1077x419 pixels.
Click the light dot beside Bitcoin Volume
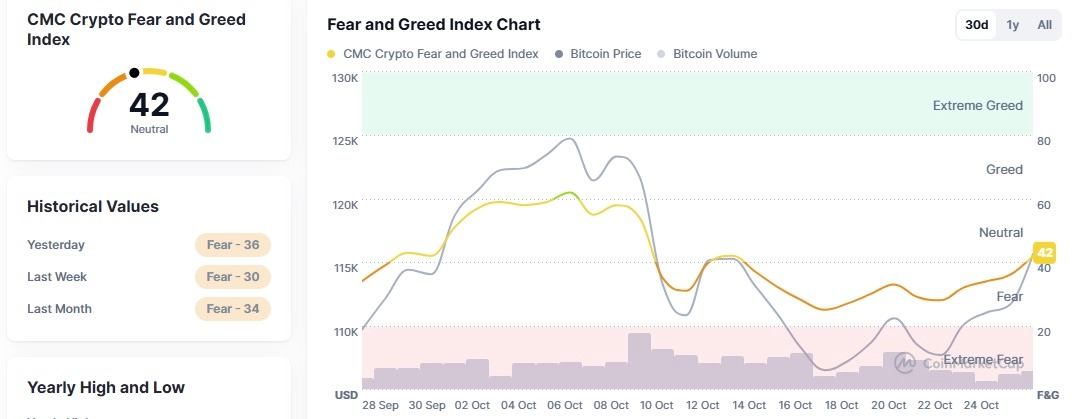click(662, 54)
